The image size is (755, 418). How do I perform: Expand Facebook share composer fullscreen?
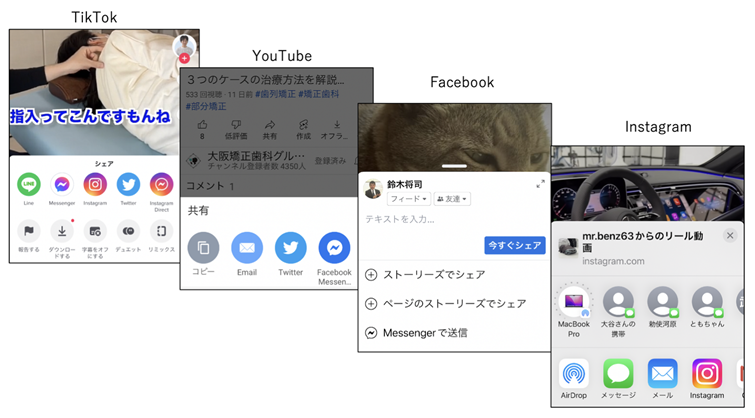click(540, 184)
